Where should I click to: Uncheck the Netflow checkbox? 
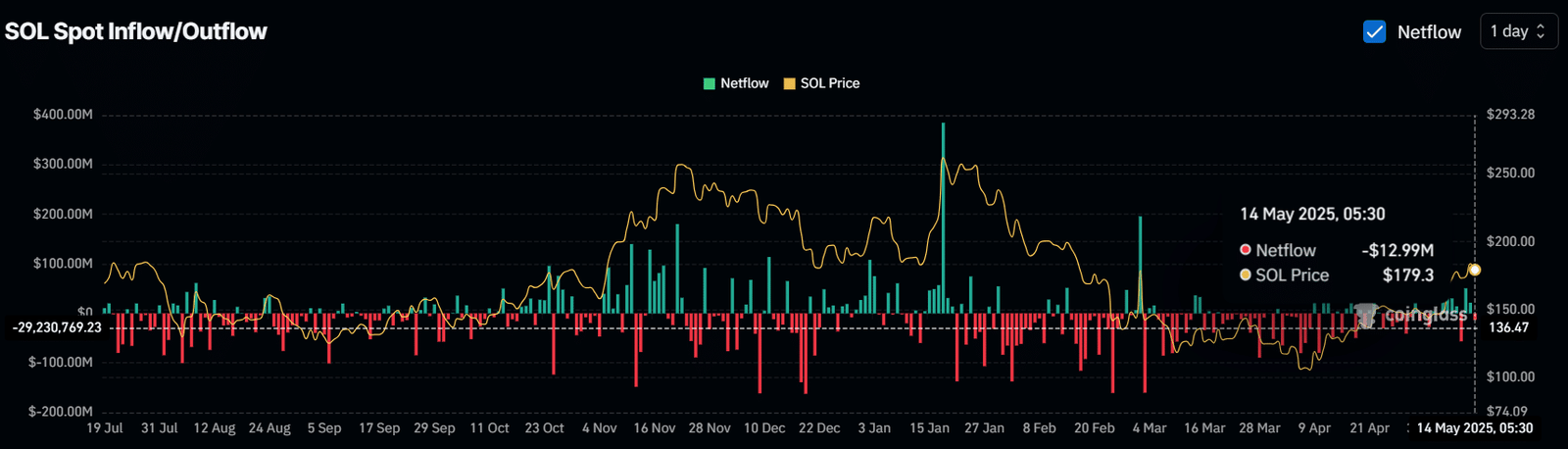coord(1374,31)
